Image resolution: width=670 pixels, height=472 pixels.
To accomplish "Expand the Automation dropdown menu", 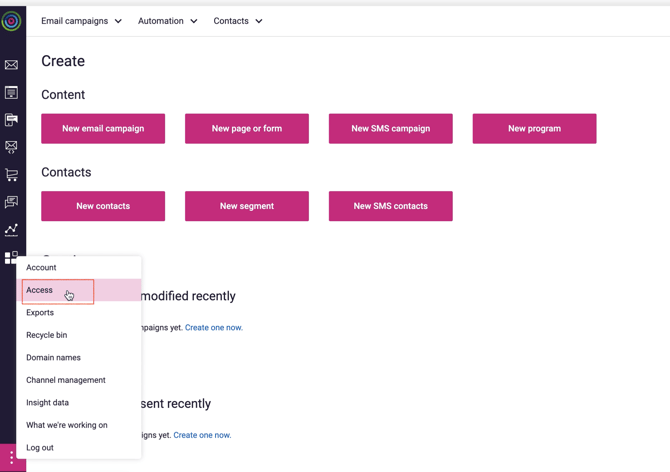I will (x=167, y=21).
